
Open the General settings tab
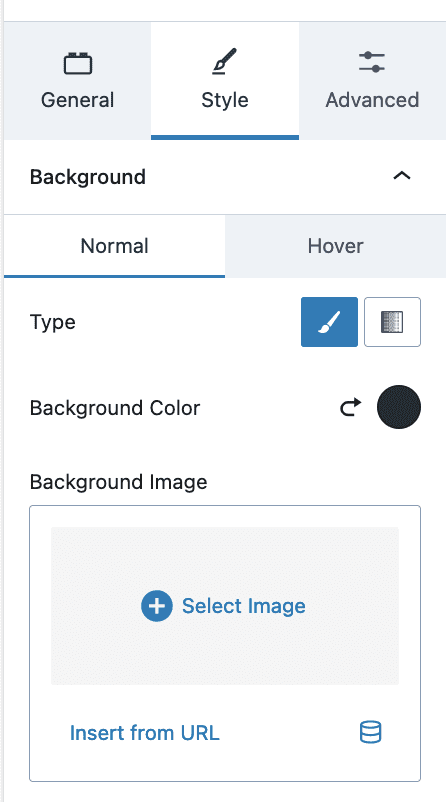(78, 81)
